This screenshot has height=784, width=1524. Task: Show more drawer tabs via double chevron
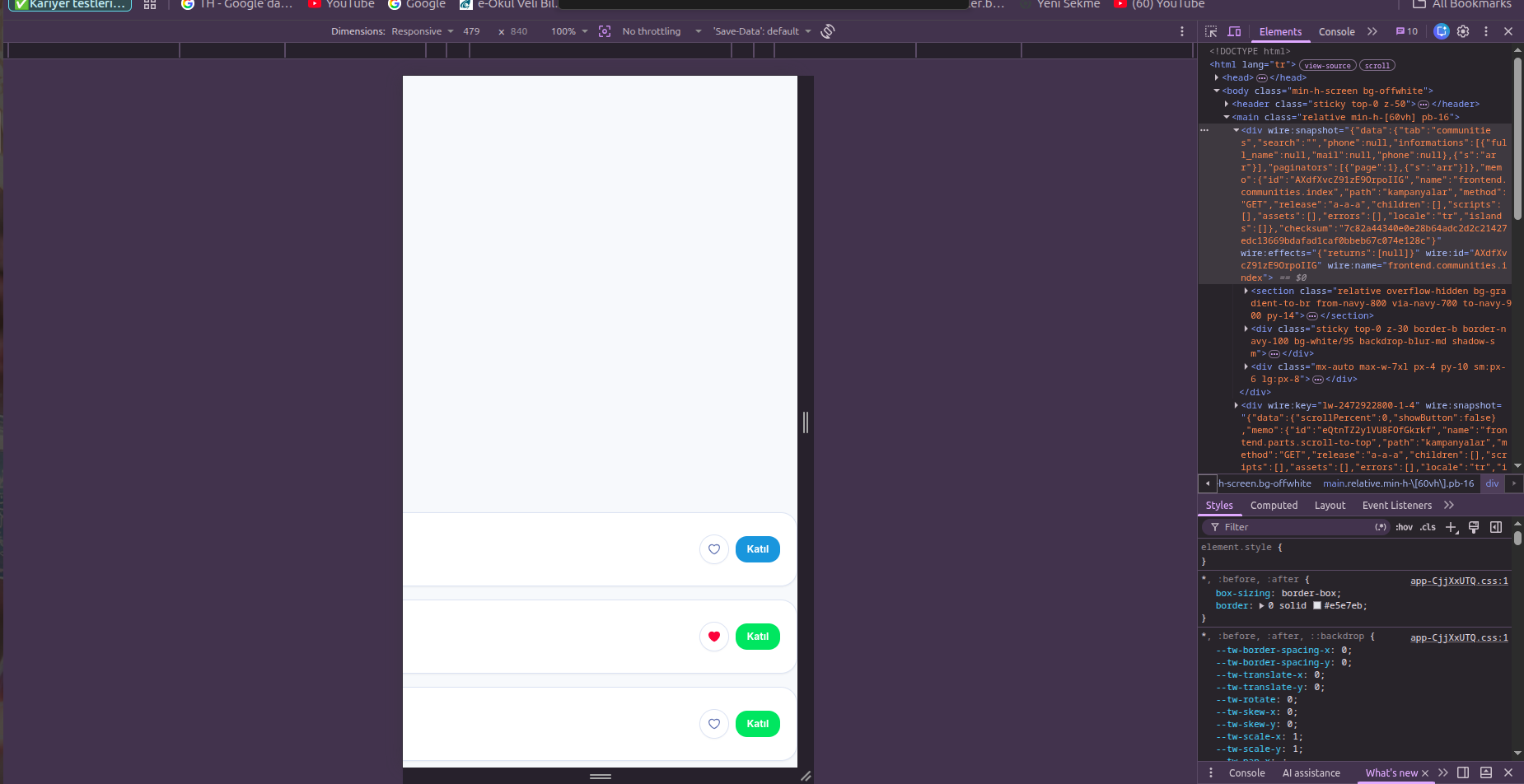[x=1443, y=772]
